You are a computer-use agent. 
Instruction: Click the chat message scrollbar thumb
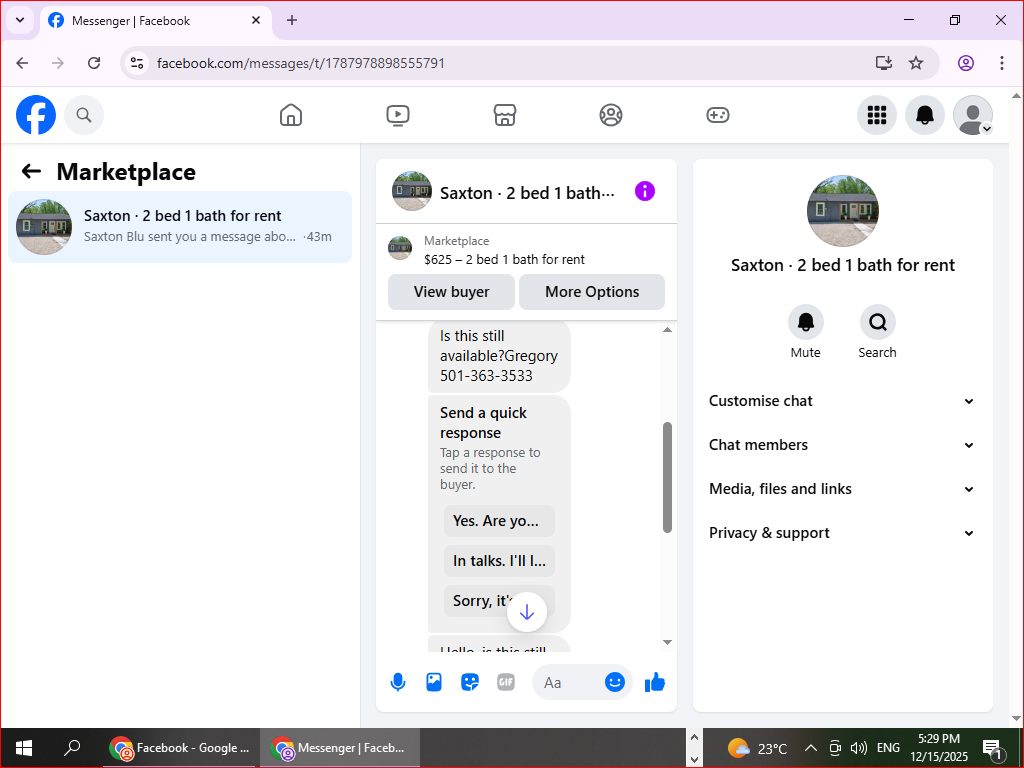tap(667, 477)
